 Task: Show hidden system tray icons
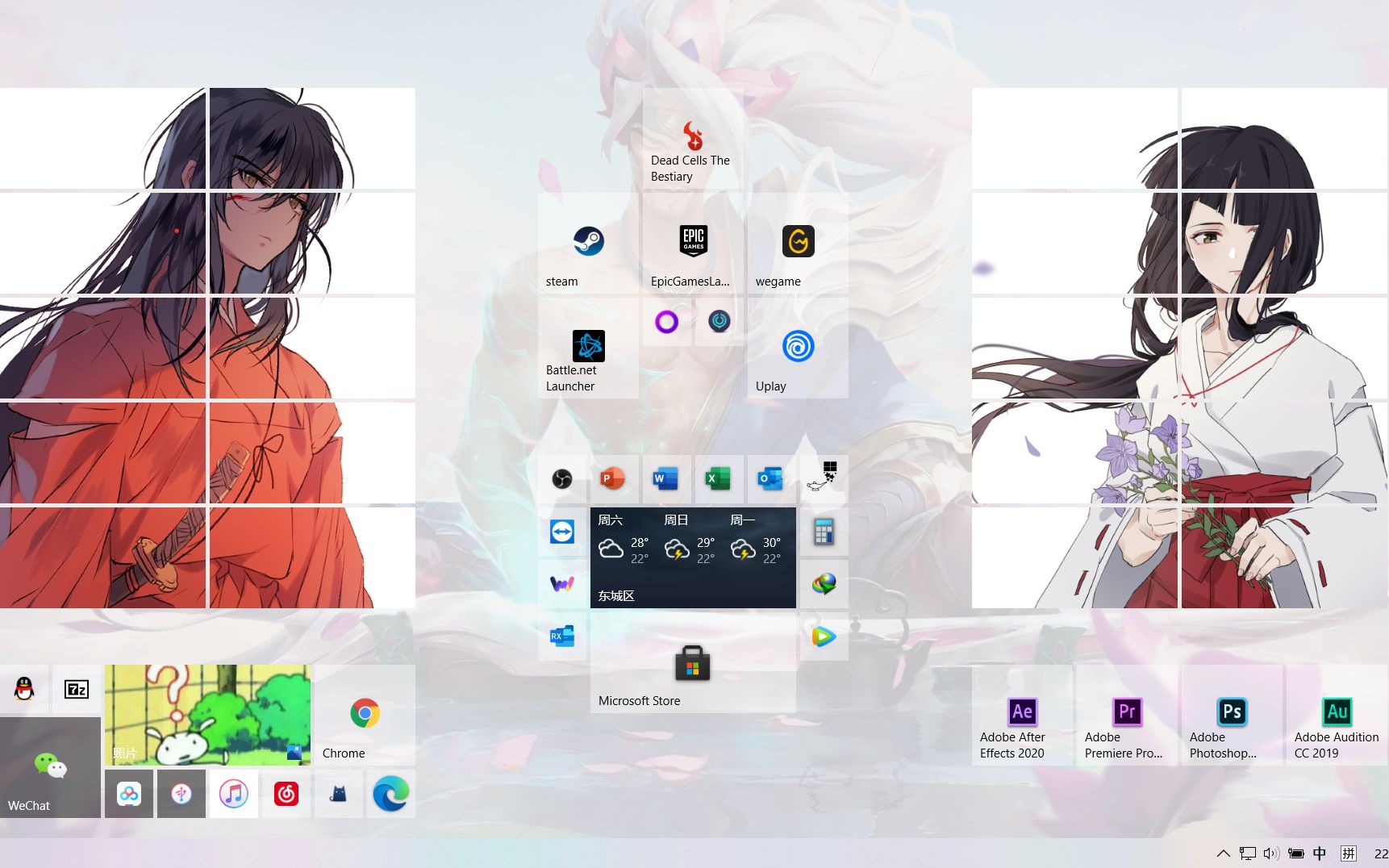coord(1223,853)
